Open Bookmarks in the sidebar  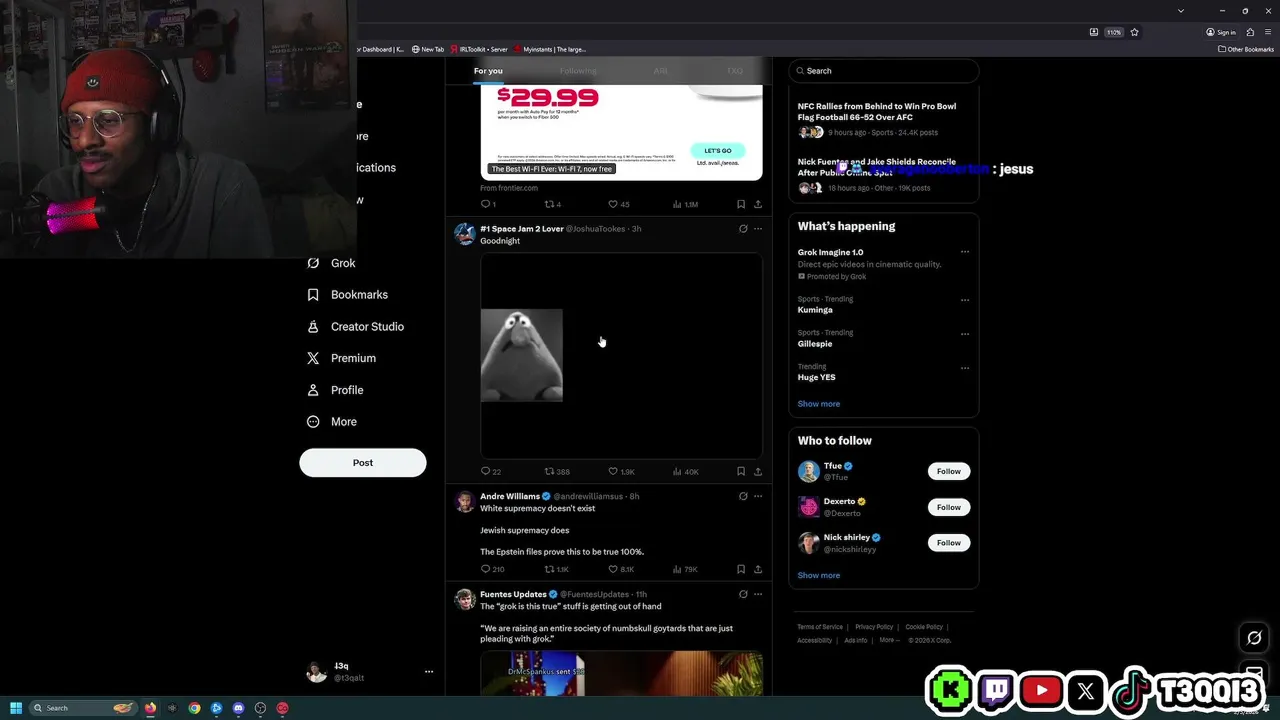point(347,295)
